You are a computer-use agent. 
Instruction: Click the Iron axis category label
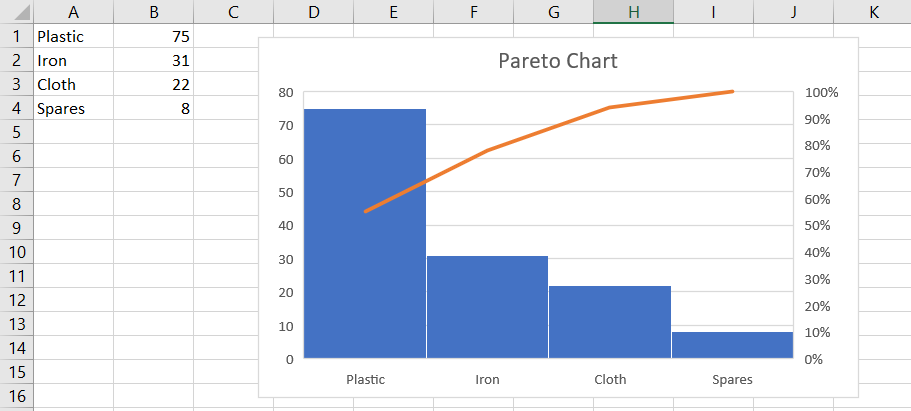pyautogui.click(x=487, y=380)
